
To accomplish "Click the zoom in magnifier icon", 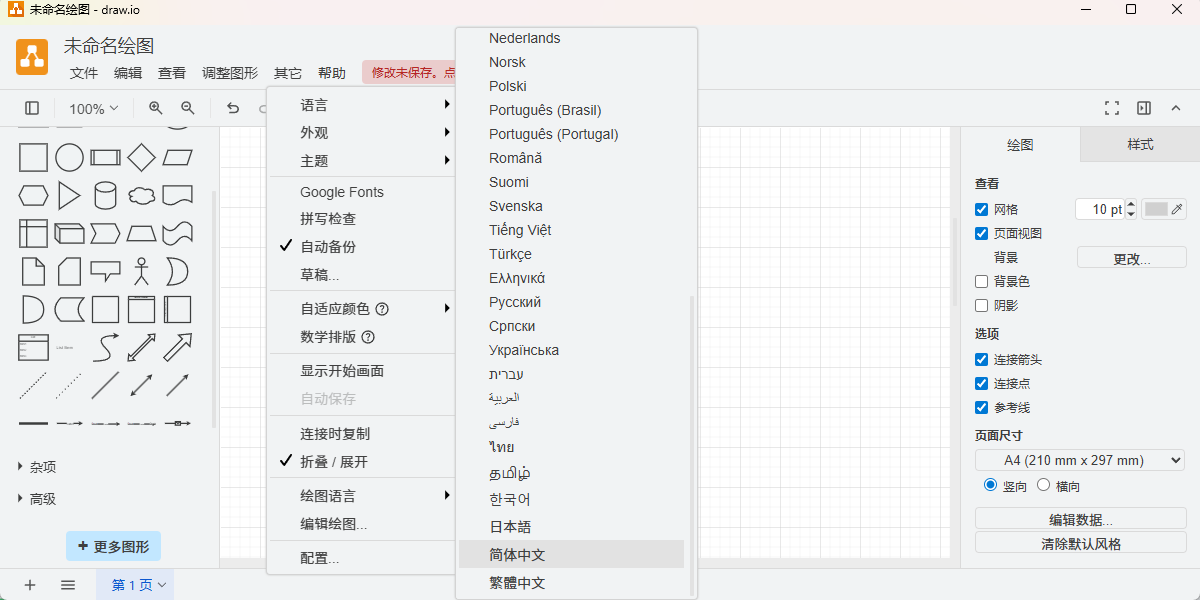I will (x=155, y=108).
